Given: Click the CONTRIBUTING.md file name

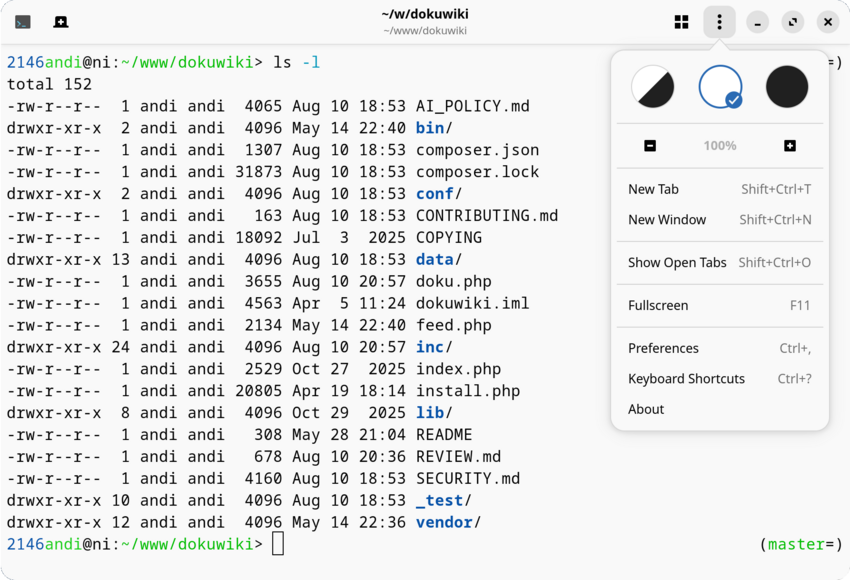Looking at the screenshot, I should click(x=487, y=216).
